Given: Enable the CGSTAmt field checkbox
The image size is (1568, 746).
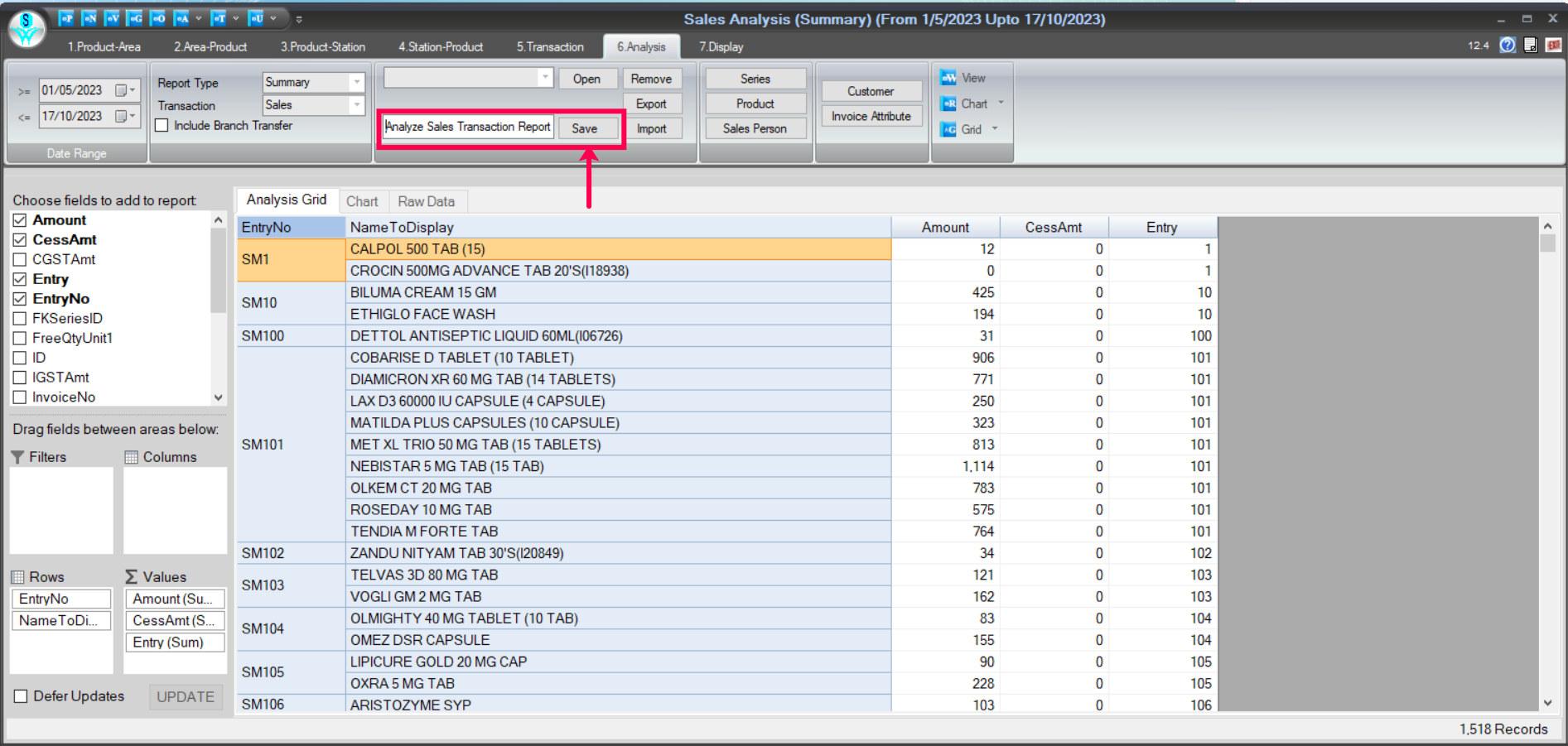Looking at the screenshot, I should 20,259.
